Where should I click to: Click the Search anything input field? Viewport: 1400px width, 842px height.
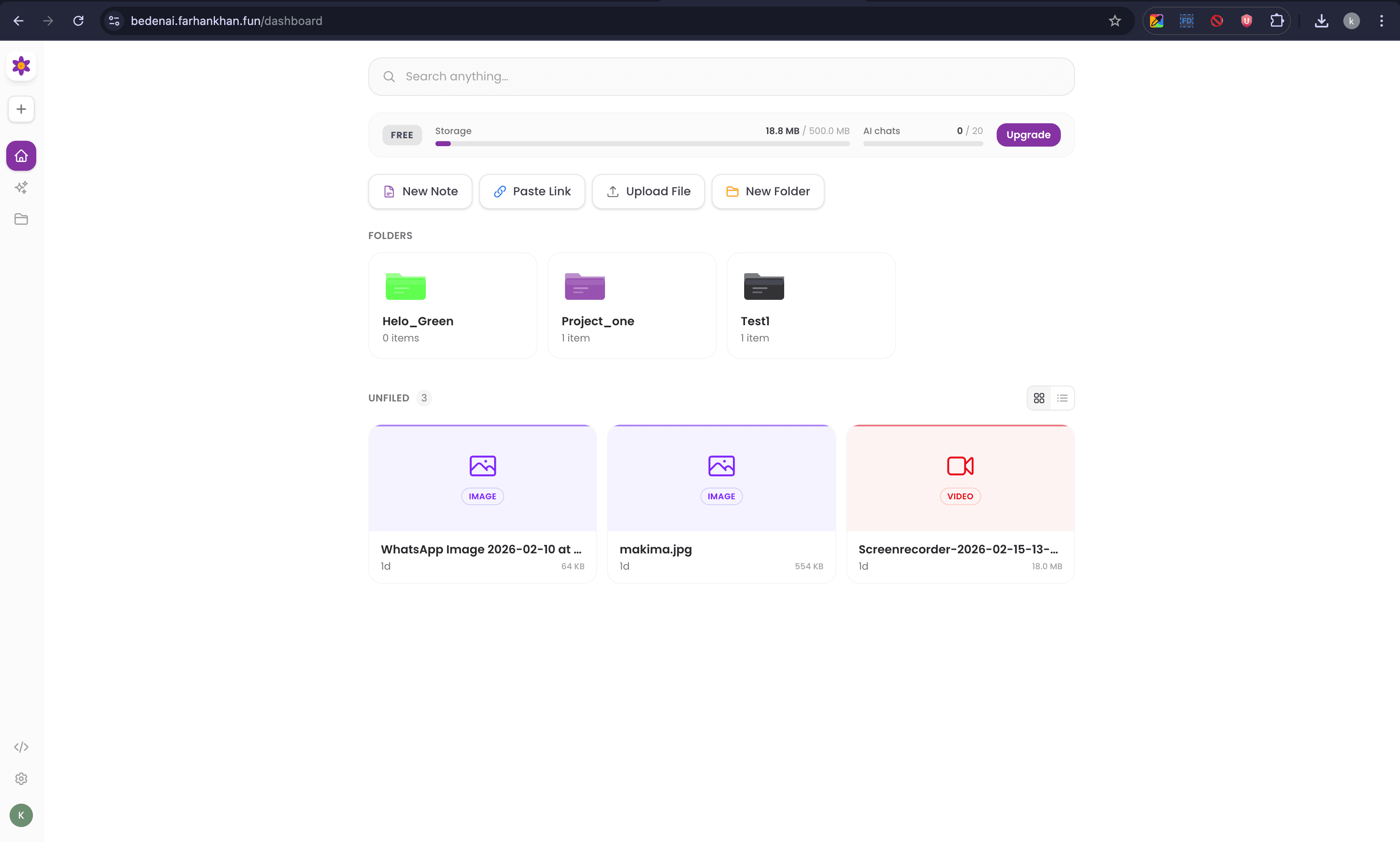720,76
